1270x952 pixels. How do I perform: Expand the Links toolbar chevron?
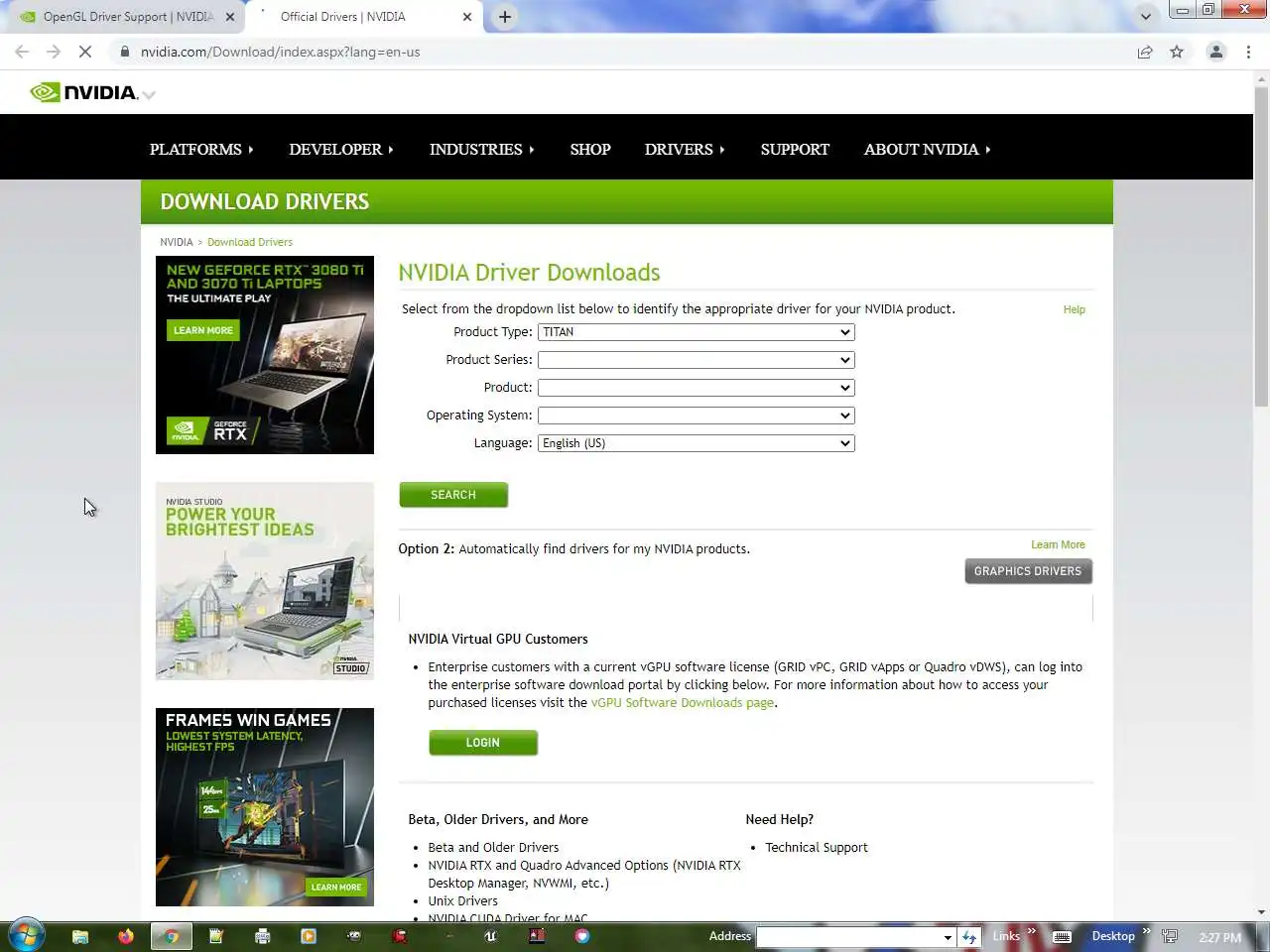click(1031, 931)
